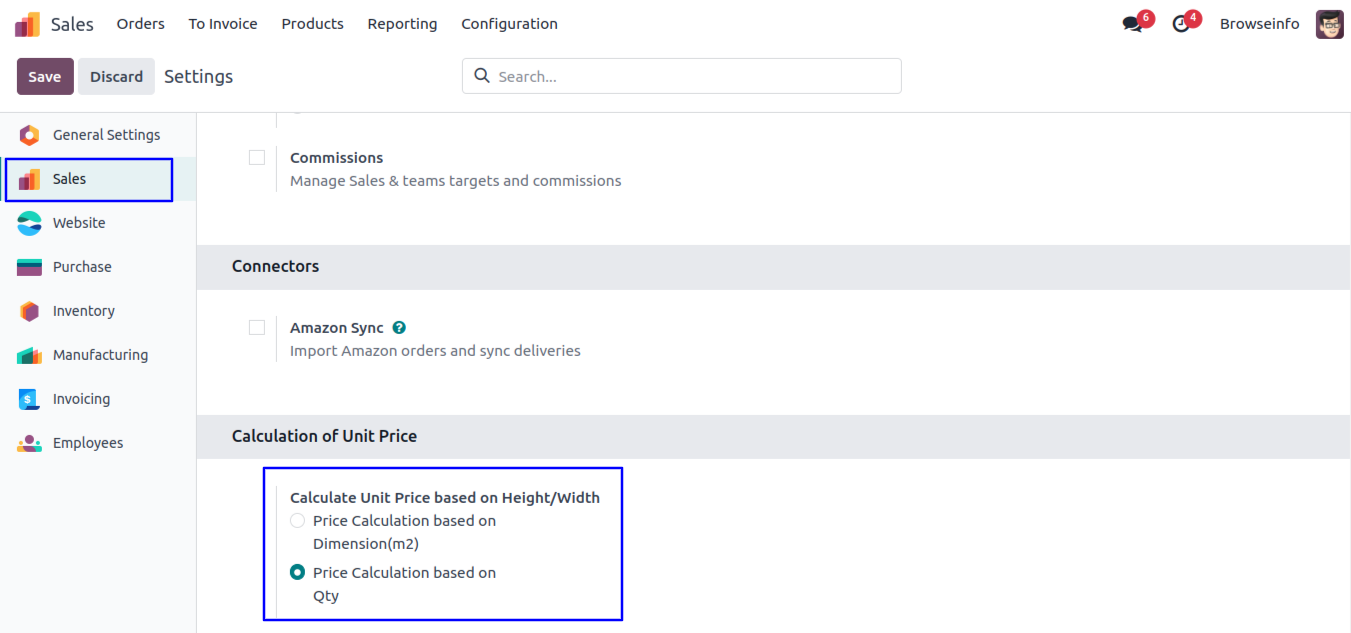Click the Website sidebar icon

coord(29,223)
